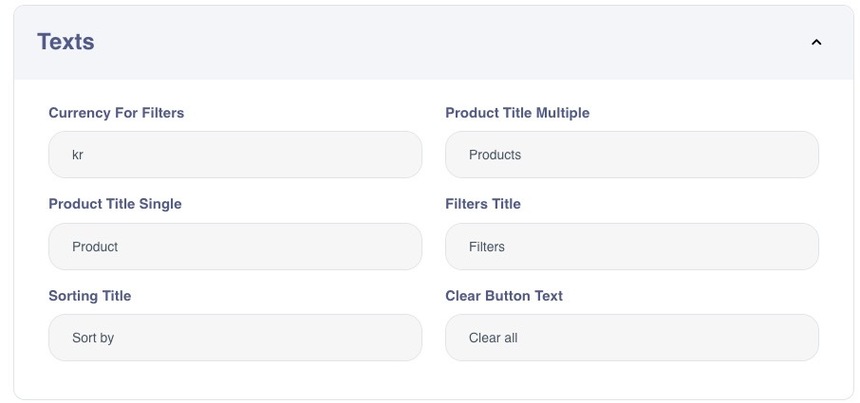The image size is (860, 403).
Task: Click the "Currency For Filters" label
Action: tap(116, 113)
